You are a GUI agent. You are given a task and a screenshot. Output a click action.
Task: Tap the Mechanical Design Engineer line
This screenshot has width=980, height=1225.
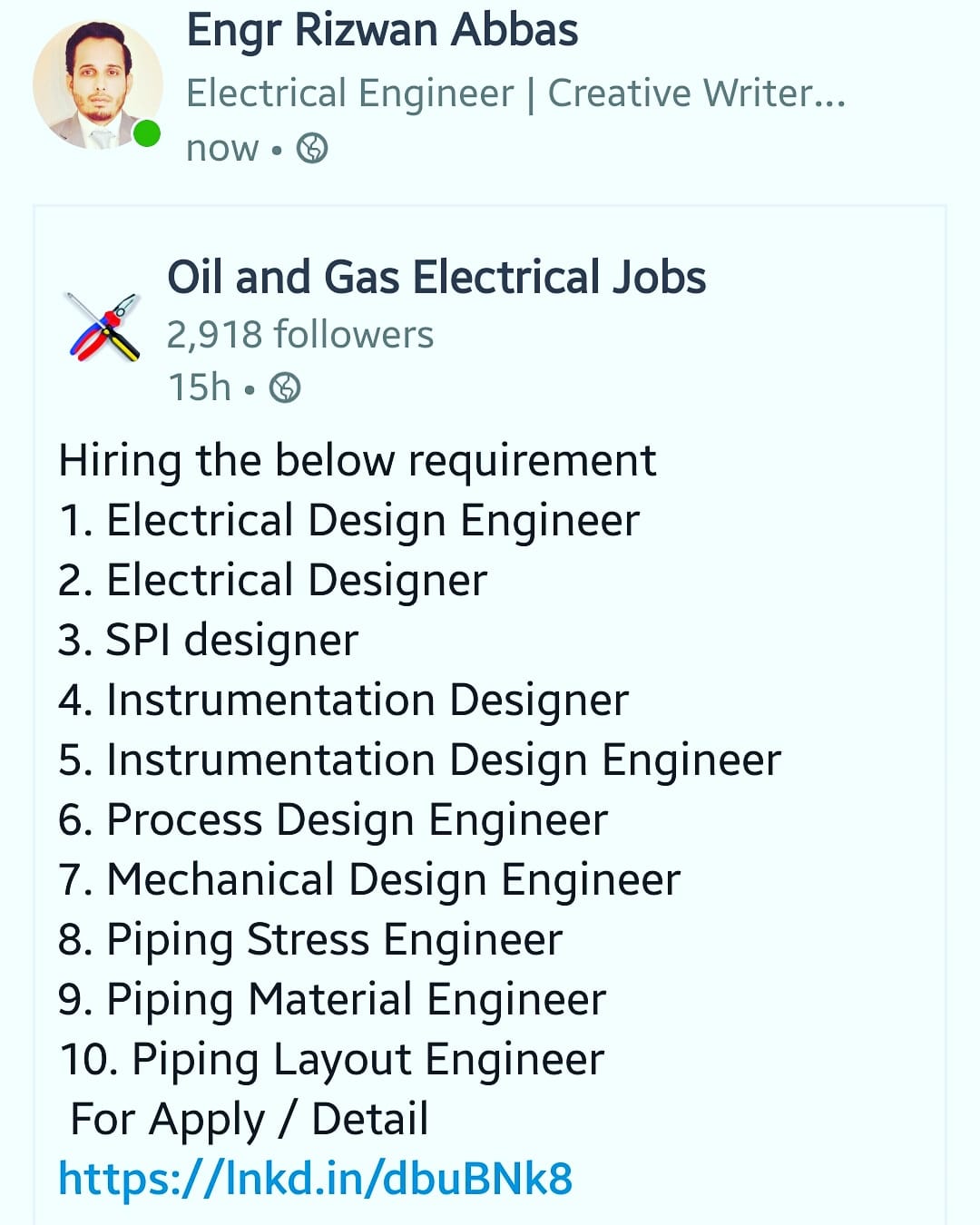tap(369, 880)
